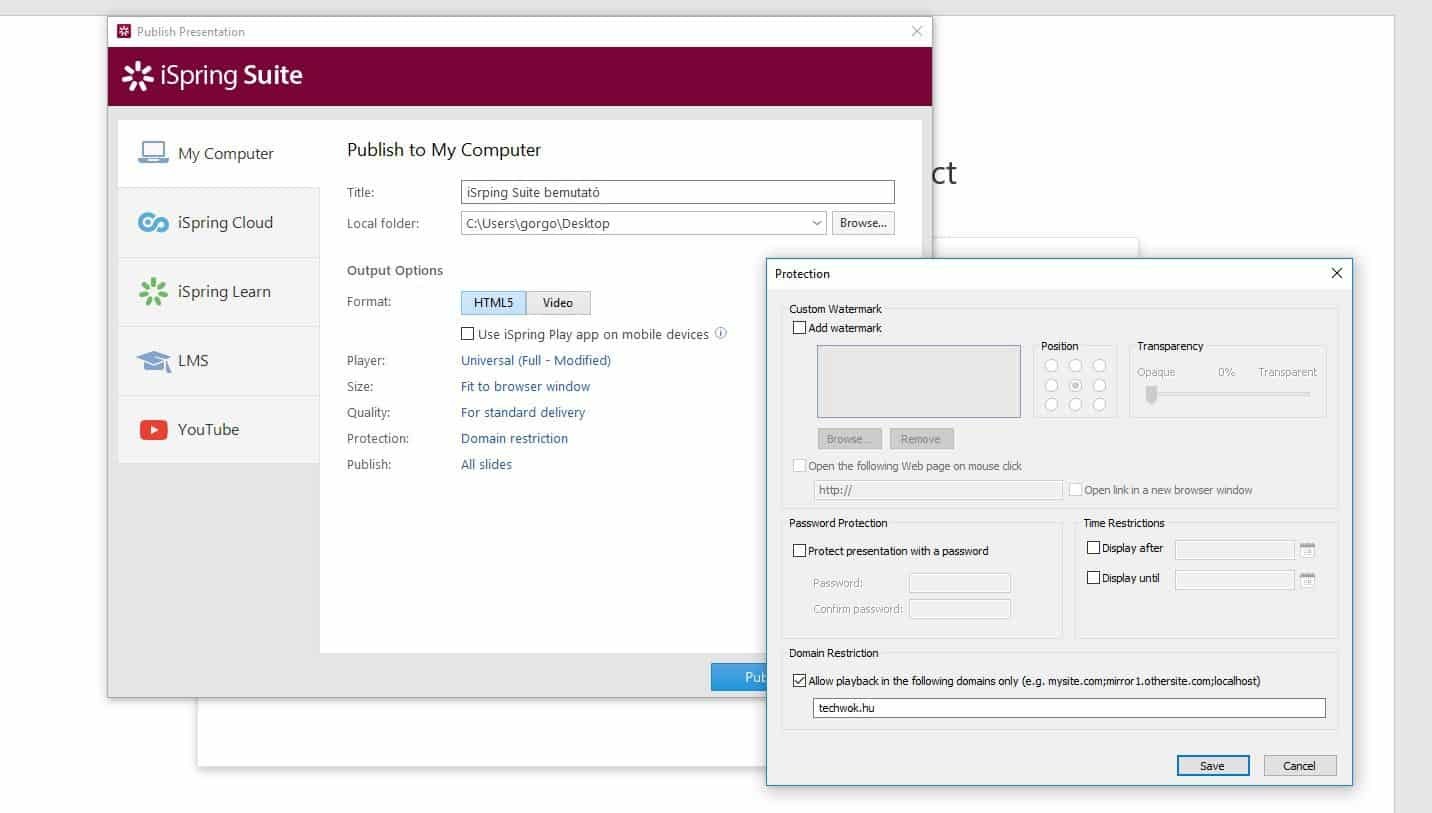Tick the Display after checkbox

tap(1093, 548)
